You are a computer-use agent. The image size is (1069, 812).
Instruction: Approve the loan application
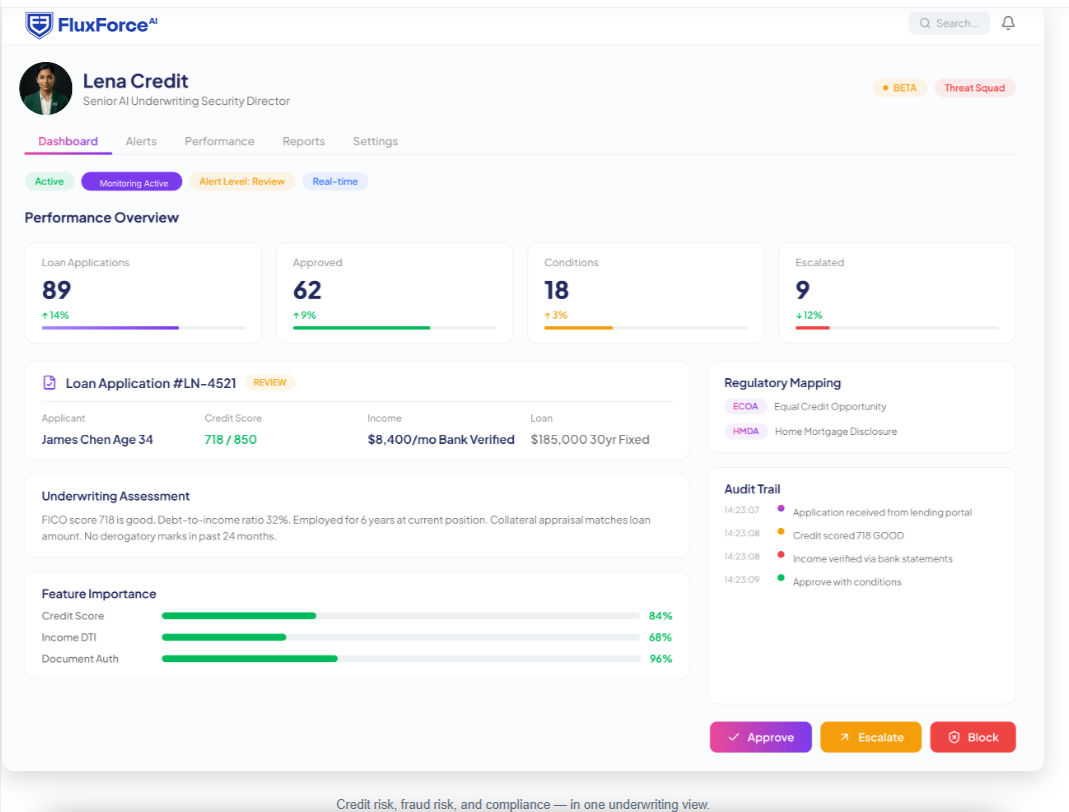760,737
